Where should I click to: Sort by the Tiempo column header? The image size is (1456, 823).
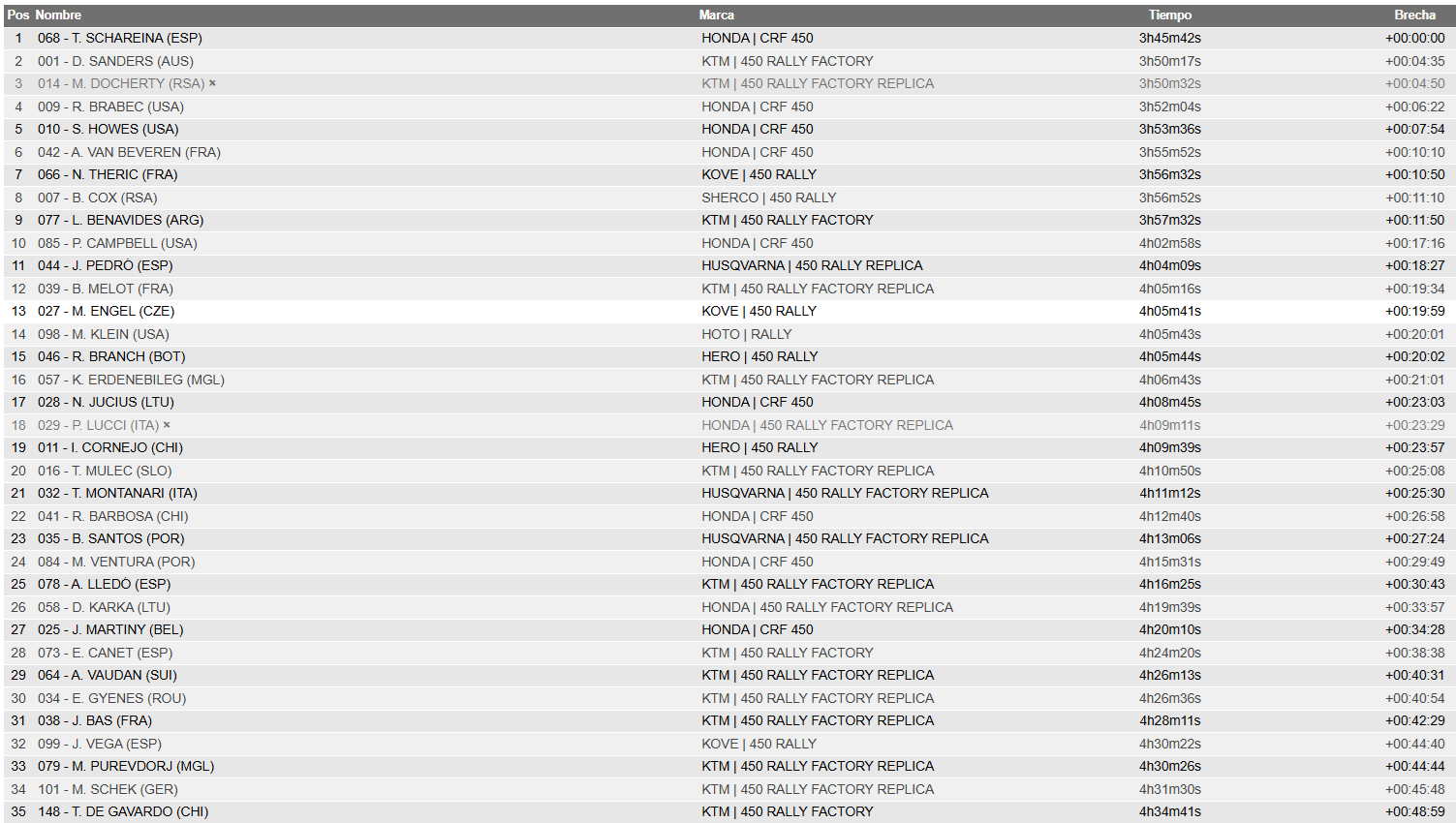pyautogui.click(x=1170, y=15)
